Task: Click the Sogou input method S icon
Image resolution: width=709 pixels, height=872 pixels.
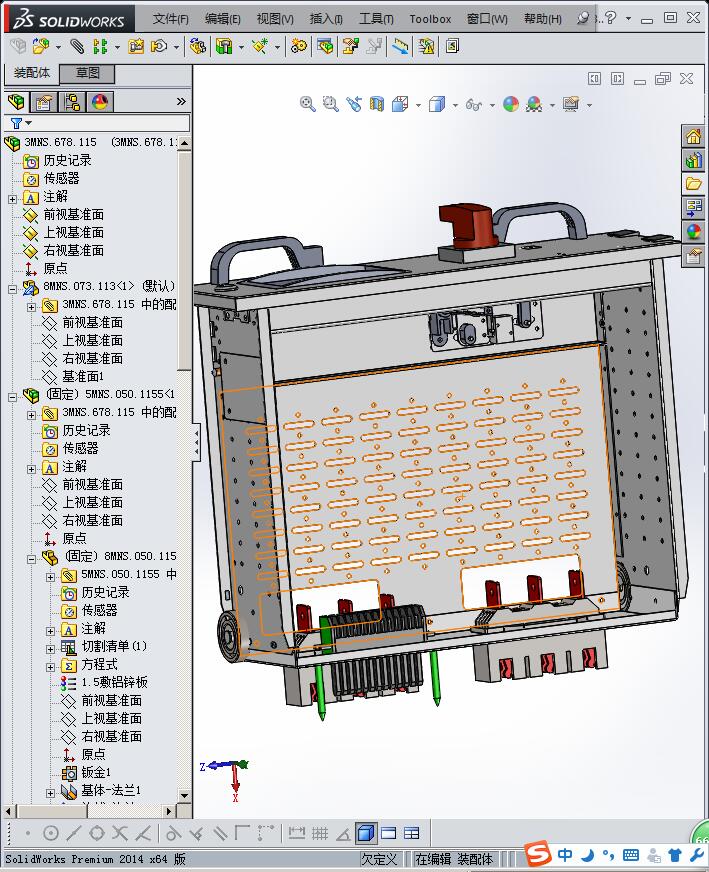Action: 537,853
